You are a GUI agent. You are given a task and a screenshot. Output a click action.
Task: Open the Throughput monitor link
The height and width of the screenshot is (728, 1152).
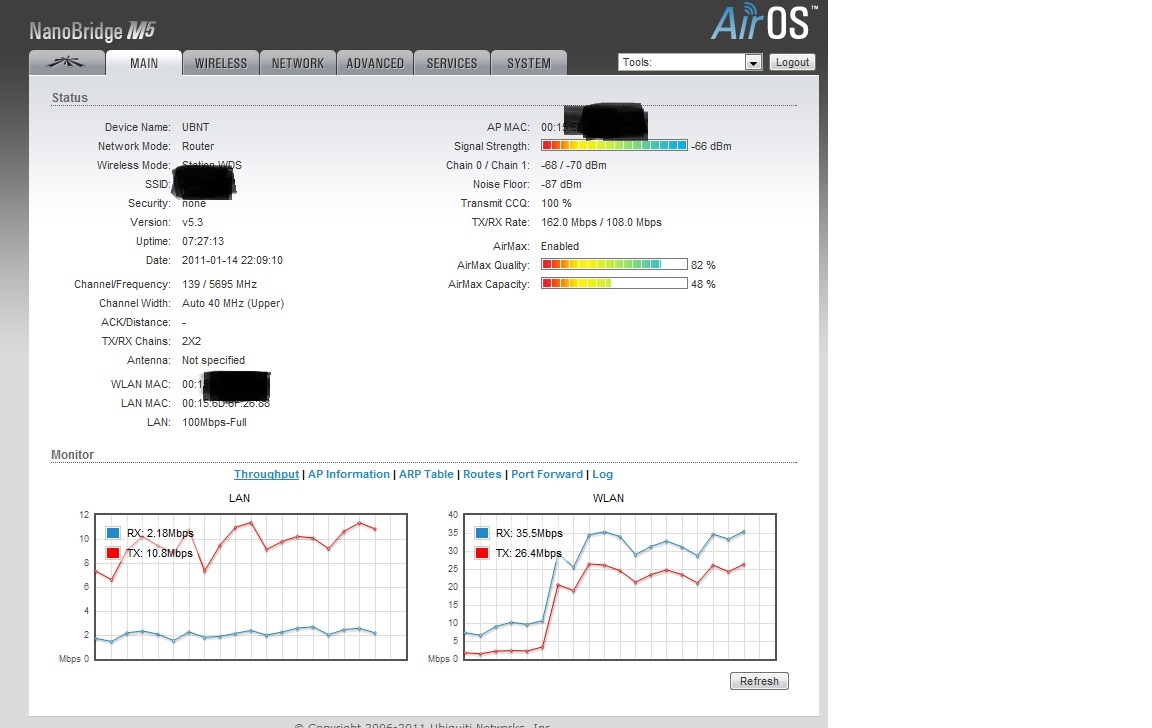coord(266,475)
